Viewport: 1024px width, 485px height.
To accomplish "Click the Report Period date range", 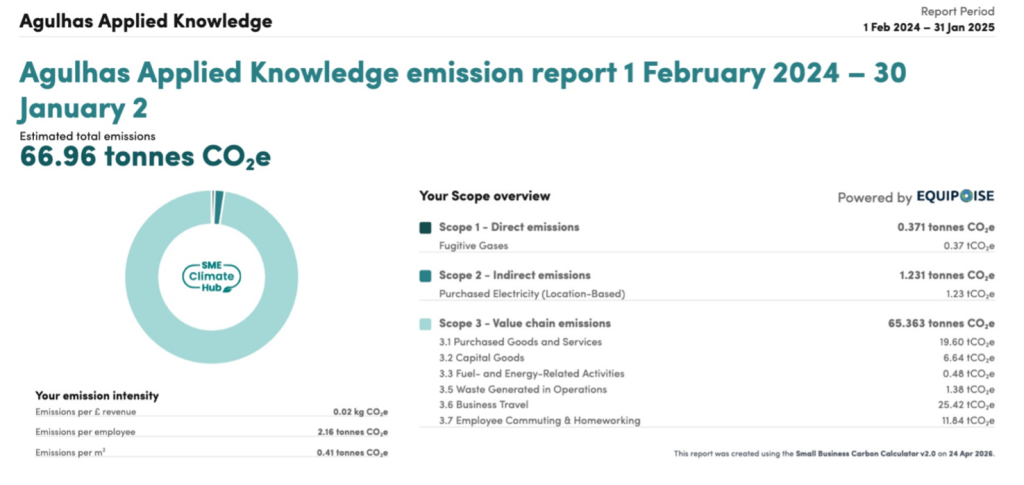I will point(929,28).
